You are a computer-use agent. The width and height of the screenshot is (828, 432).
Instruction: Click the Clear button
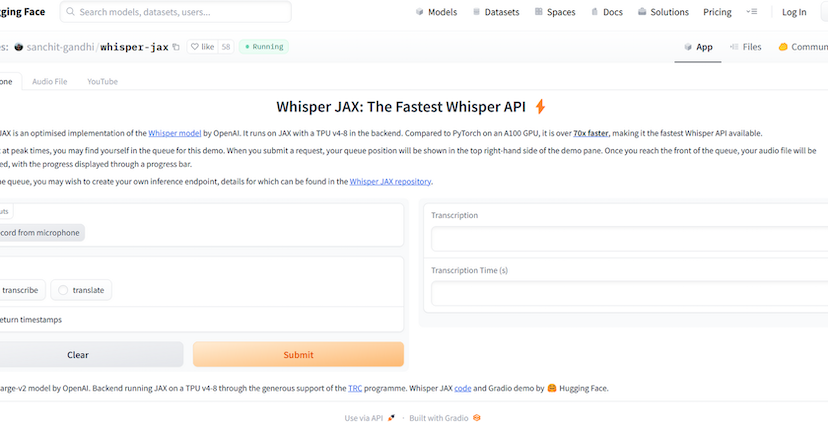coord(91,354)
